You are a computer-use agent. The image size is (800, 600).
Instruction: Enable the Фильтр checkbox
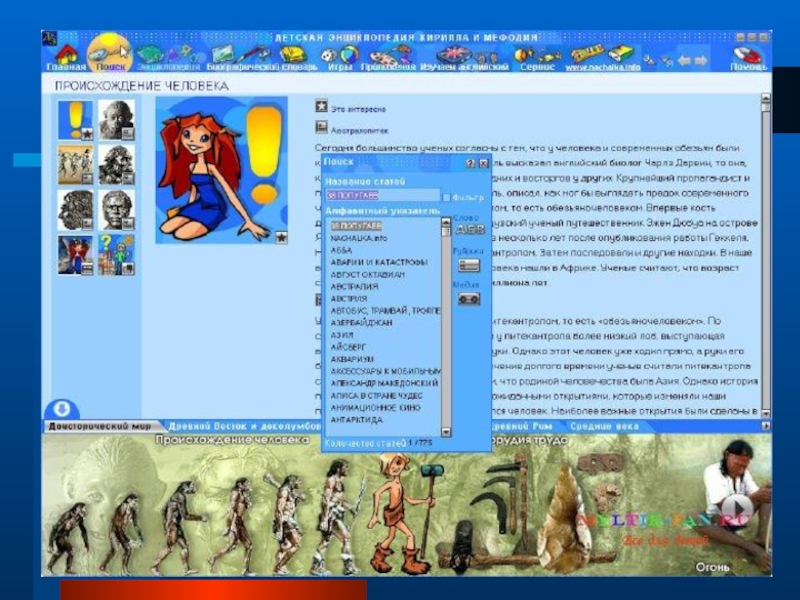(446, 197)
